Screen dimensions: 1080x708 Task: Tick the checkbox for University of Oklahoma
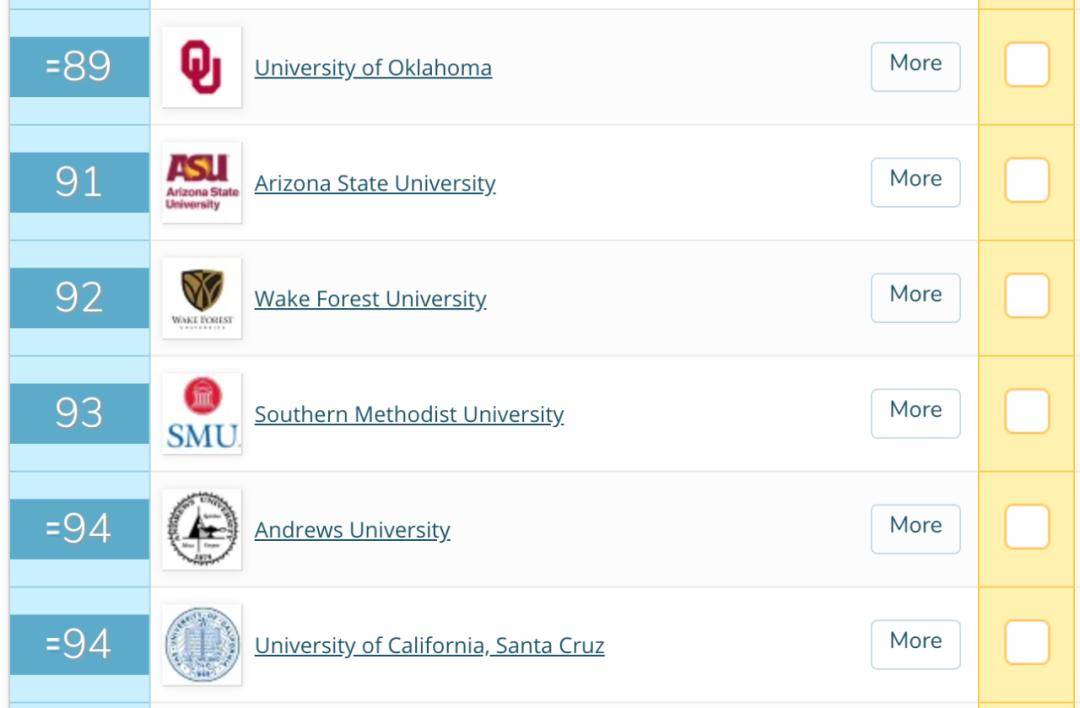click(x=1026, y=66)
